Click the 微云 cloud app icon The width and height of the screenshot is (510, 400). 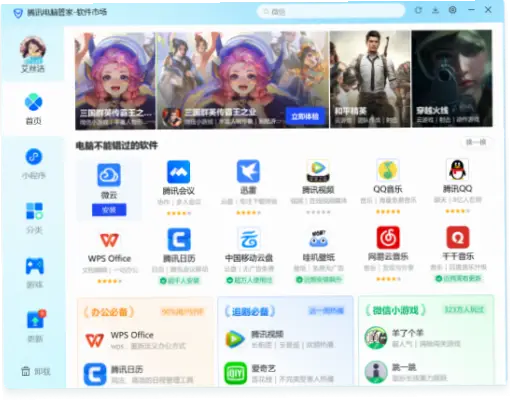click(x=109, y=175)
